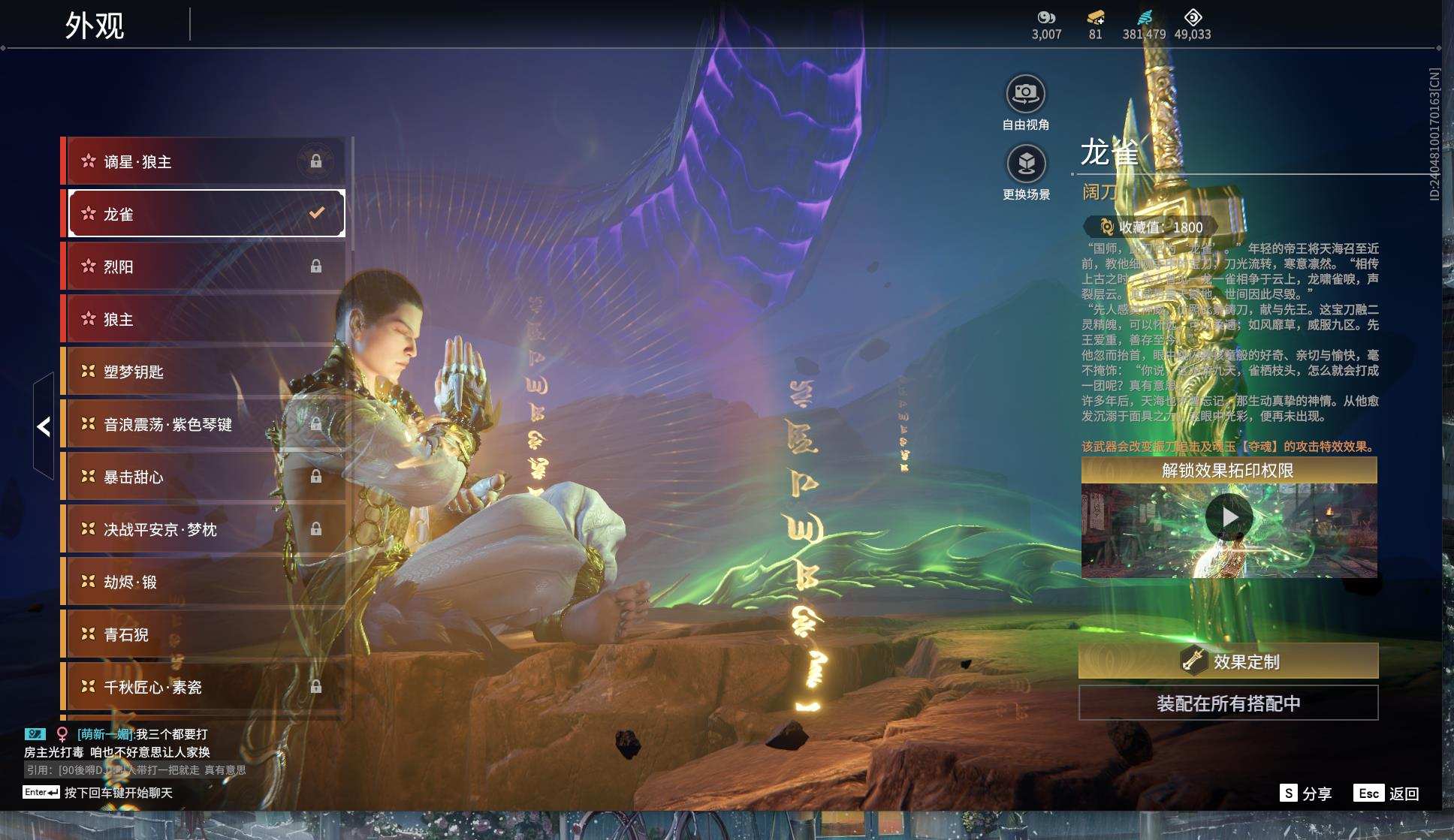This screenshot has width=1454, height=840.
Task: Click the unlock effect rubbing banner (解锁效果拓印权限)
Action: click(x=1229, y=471)
